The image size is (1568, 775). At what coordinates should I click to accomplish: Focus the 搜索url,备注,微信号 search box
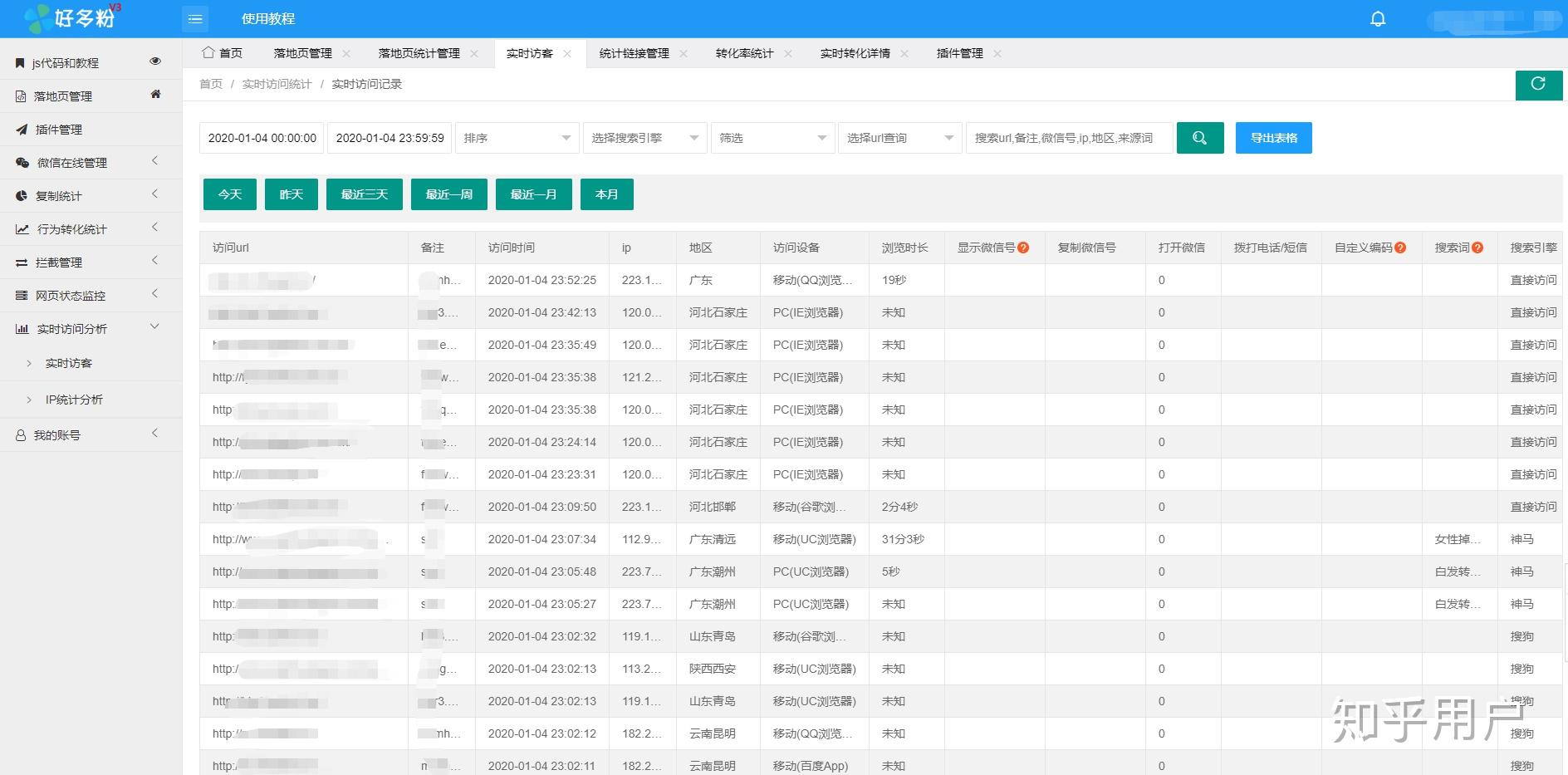pyautogui.click(x=1070, y=138)
